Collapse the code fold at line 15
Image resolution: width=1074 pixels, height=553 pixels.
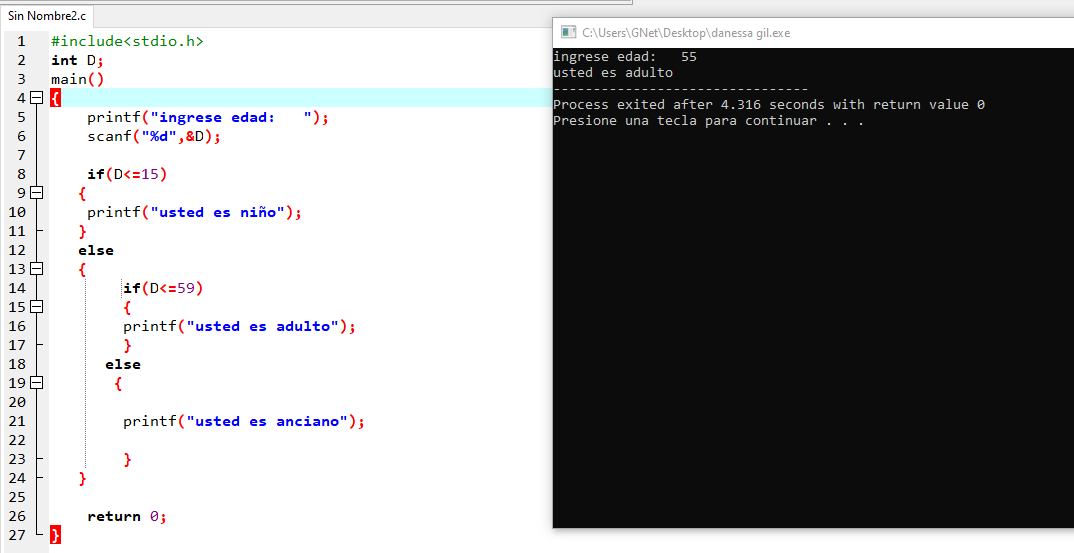coord(36,307)
